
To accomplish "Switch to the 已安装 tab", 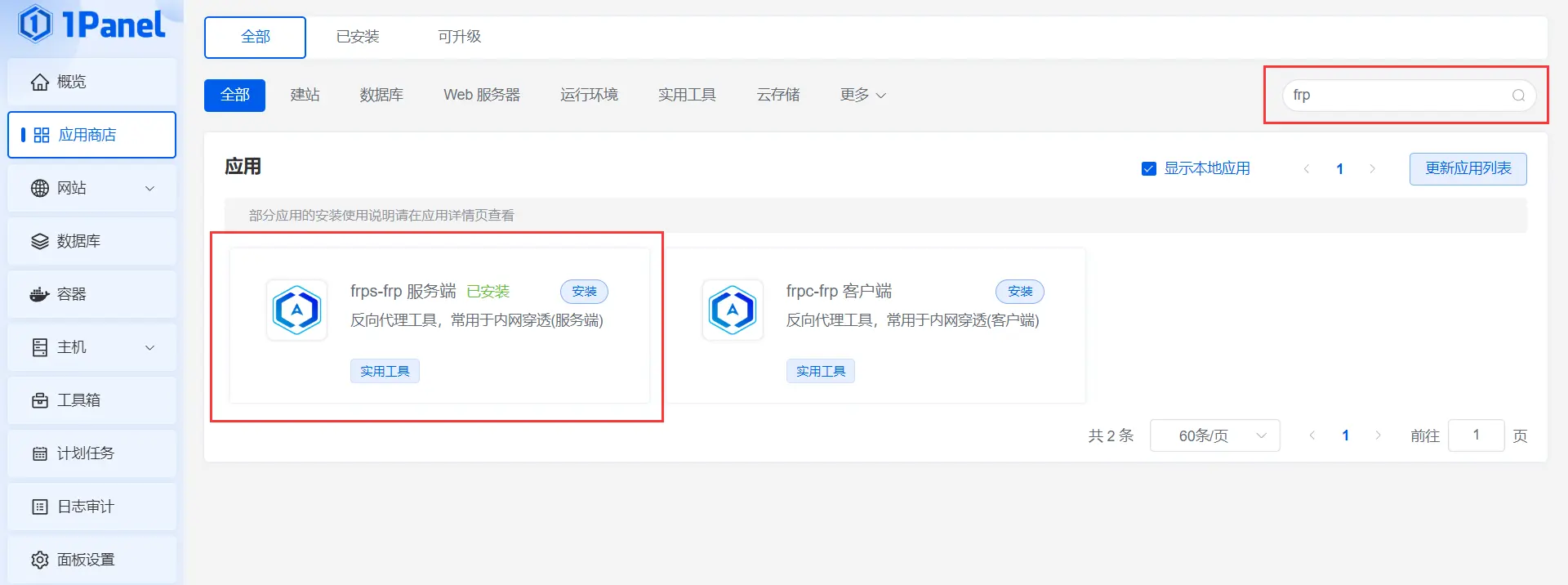I will pyautogui.click(x=358, y=37).
